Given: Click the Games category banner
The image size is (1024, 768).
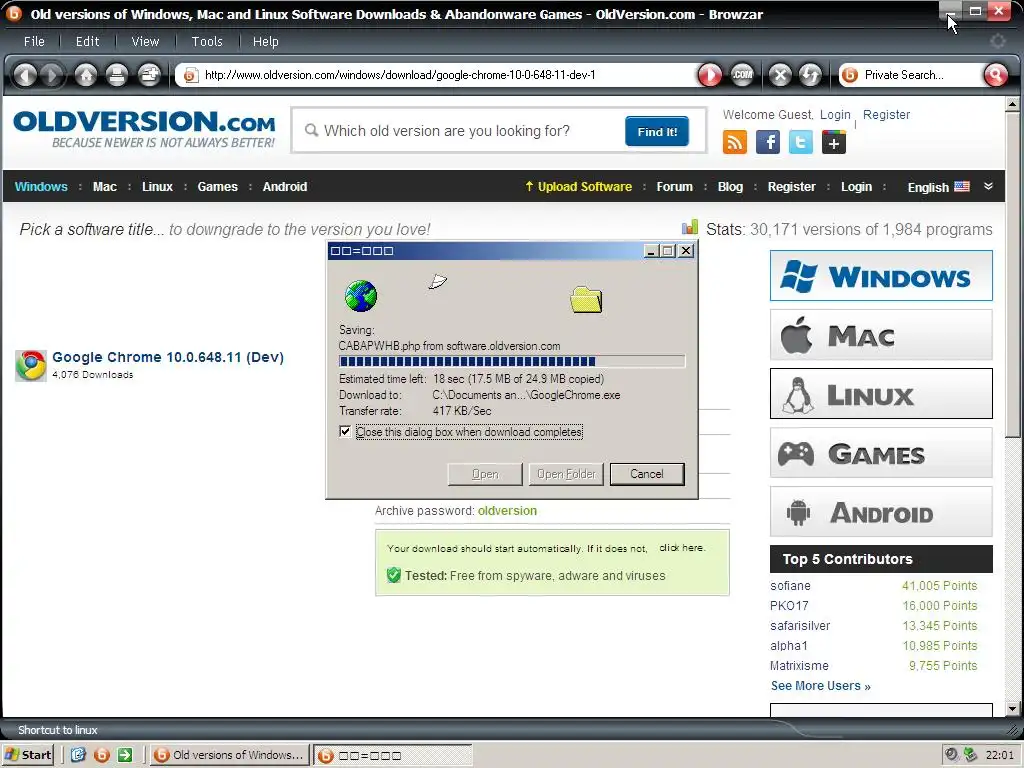Looking at the screenshot, I should 881,453.
